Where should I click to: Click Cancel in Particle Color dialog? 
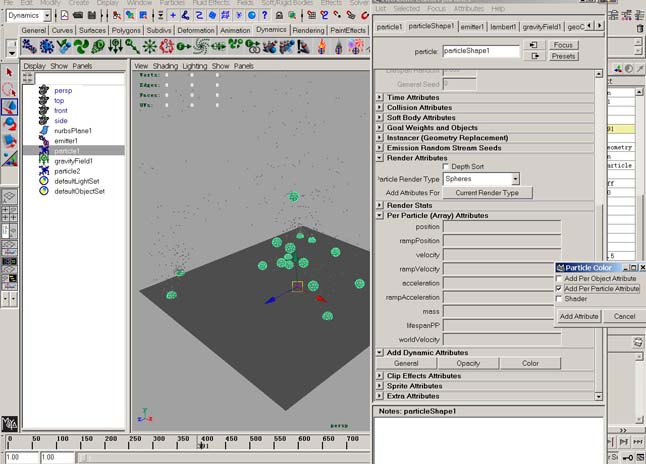[x=624, y=316]
